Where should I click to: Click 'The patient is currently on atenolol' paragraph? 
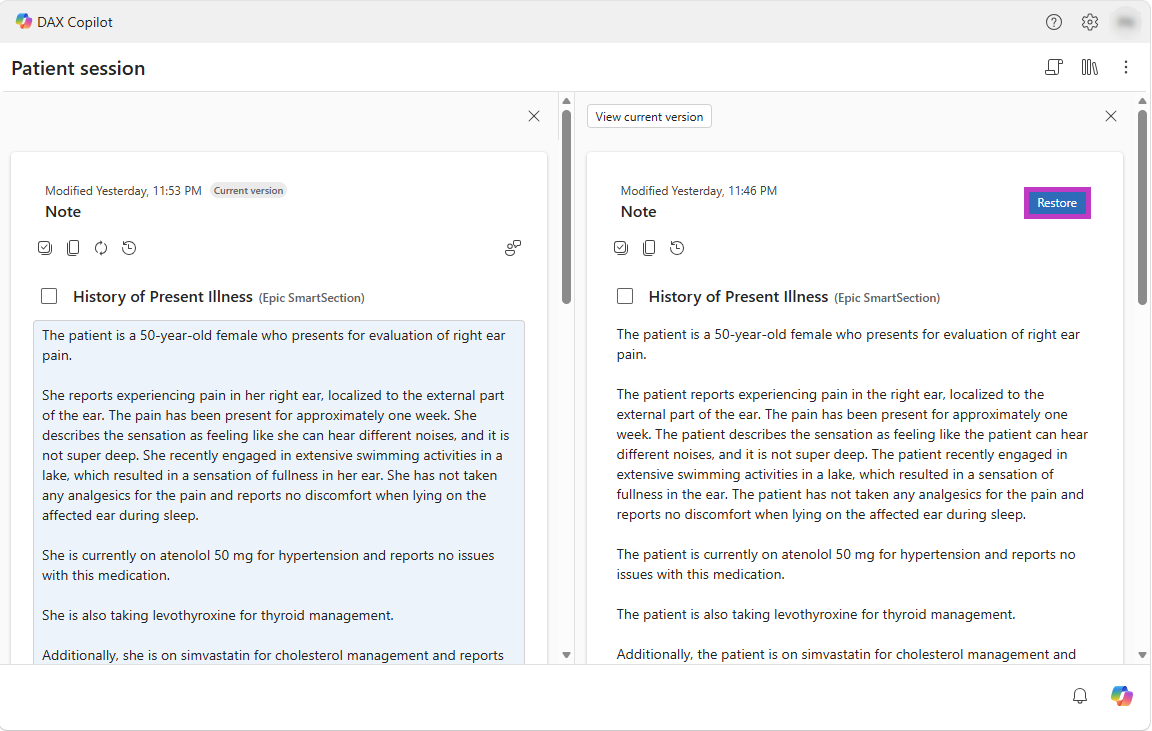[846, 564]
